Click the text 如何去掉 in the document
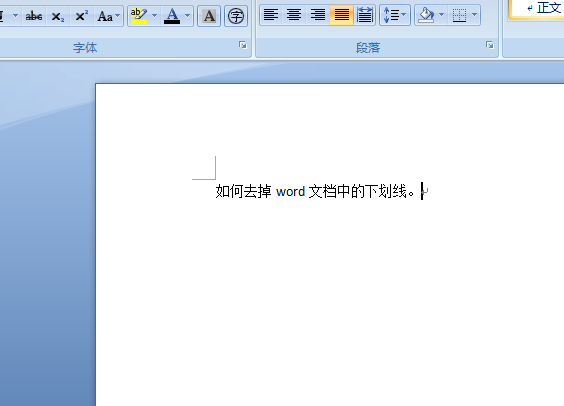This screenshot has width=564, height=406. (x=244, y=191)
